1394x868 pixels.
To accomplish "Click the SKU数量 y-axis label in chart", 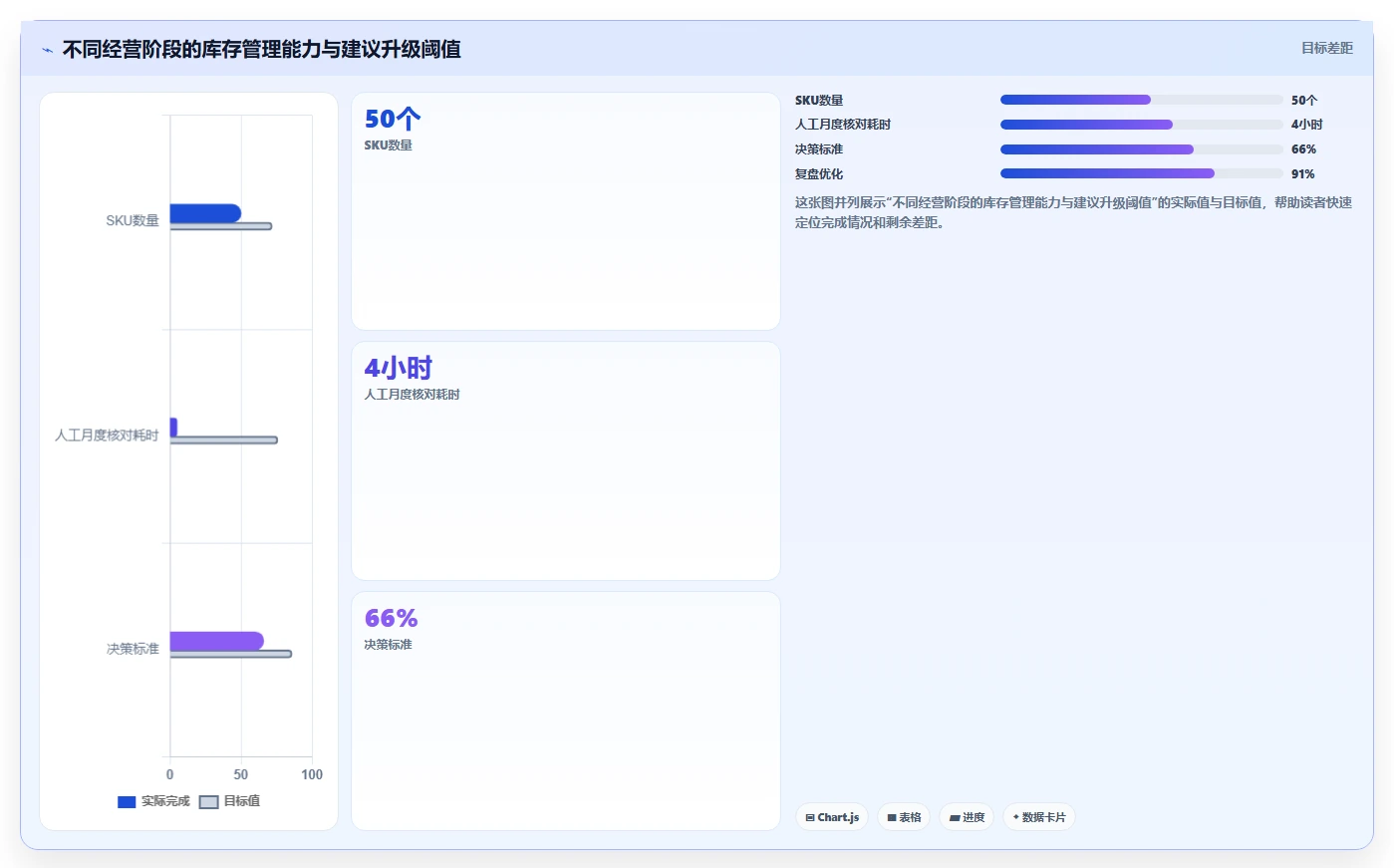I will 133,221.
